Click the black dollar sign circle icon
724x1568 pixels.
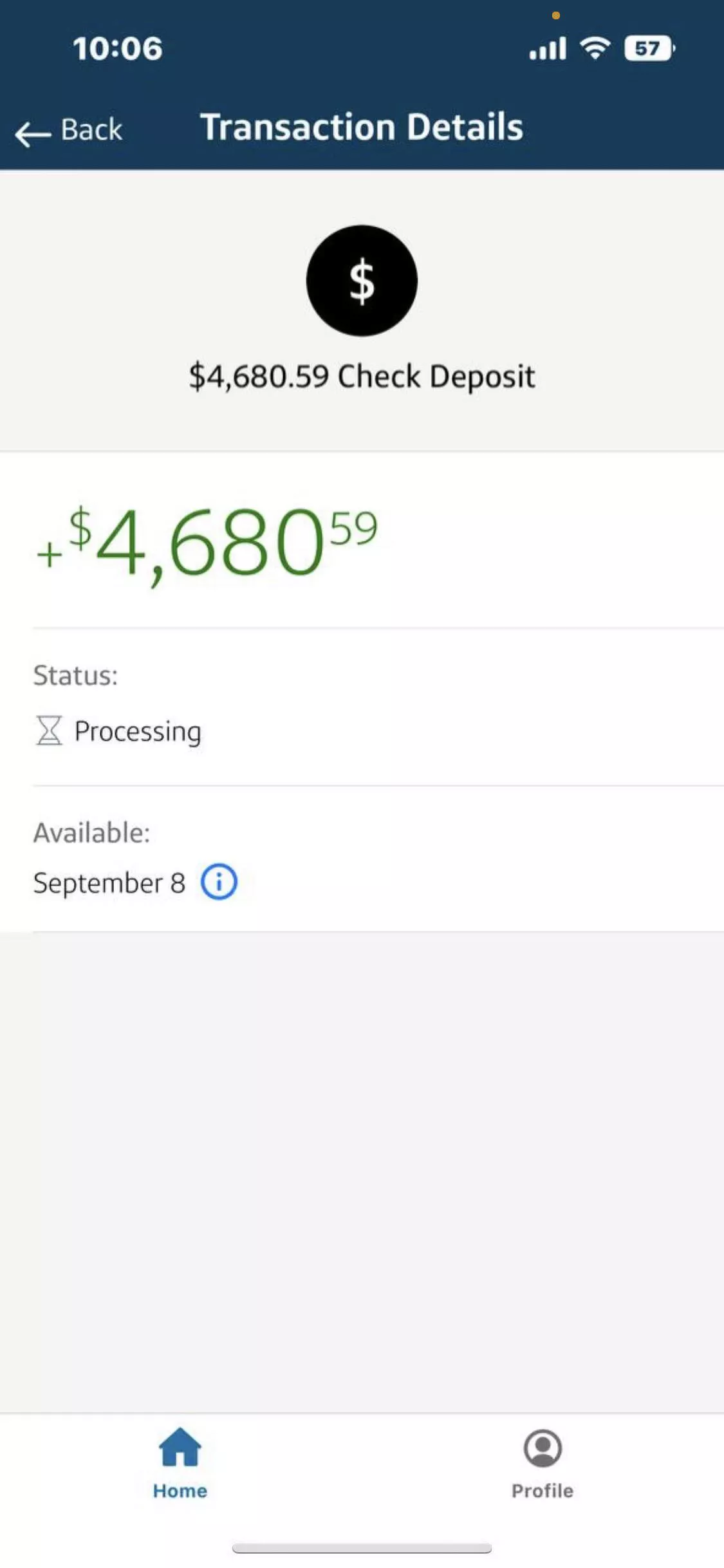coord(362,281)
